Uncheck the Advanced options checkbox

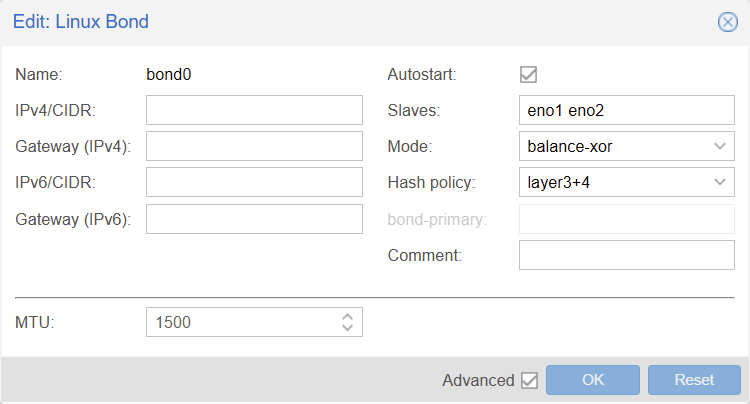(x=529, y=381)
